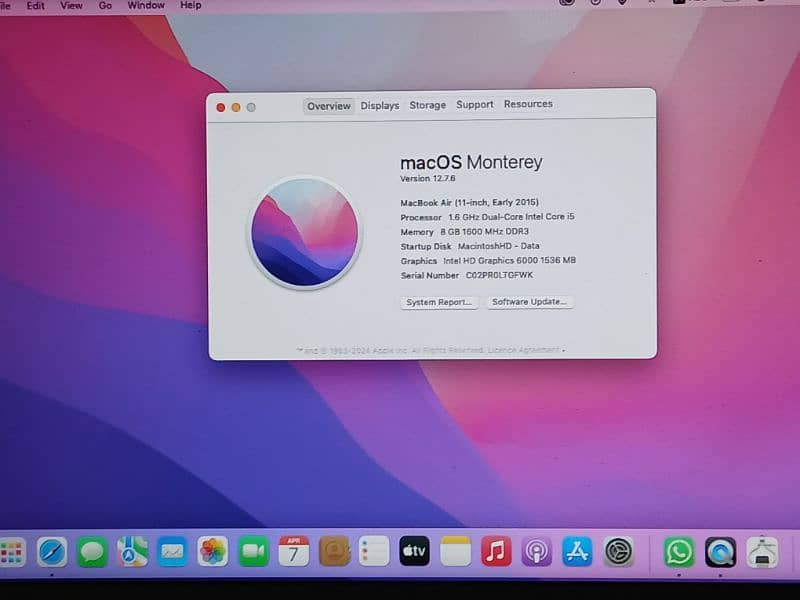Open Apple TV app in Dock
The width and height of the screenshot is (800, 600).
[x=414, y=551]
